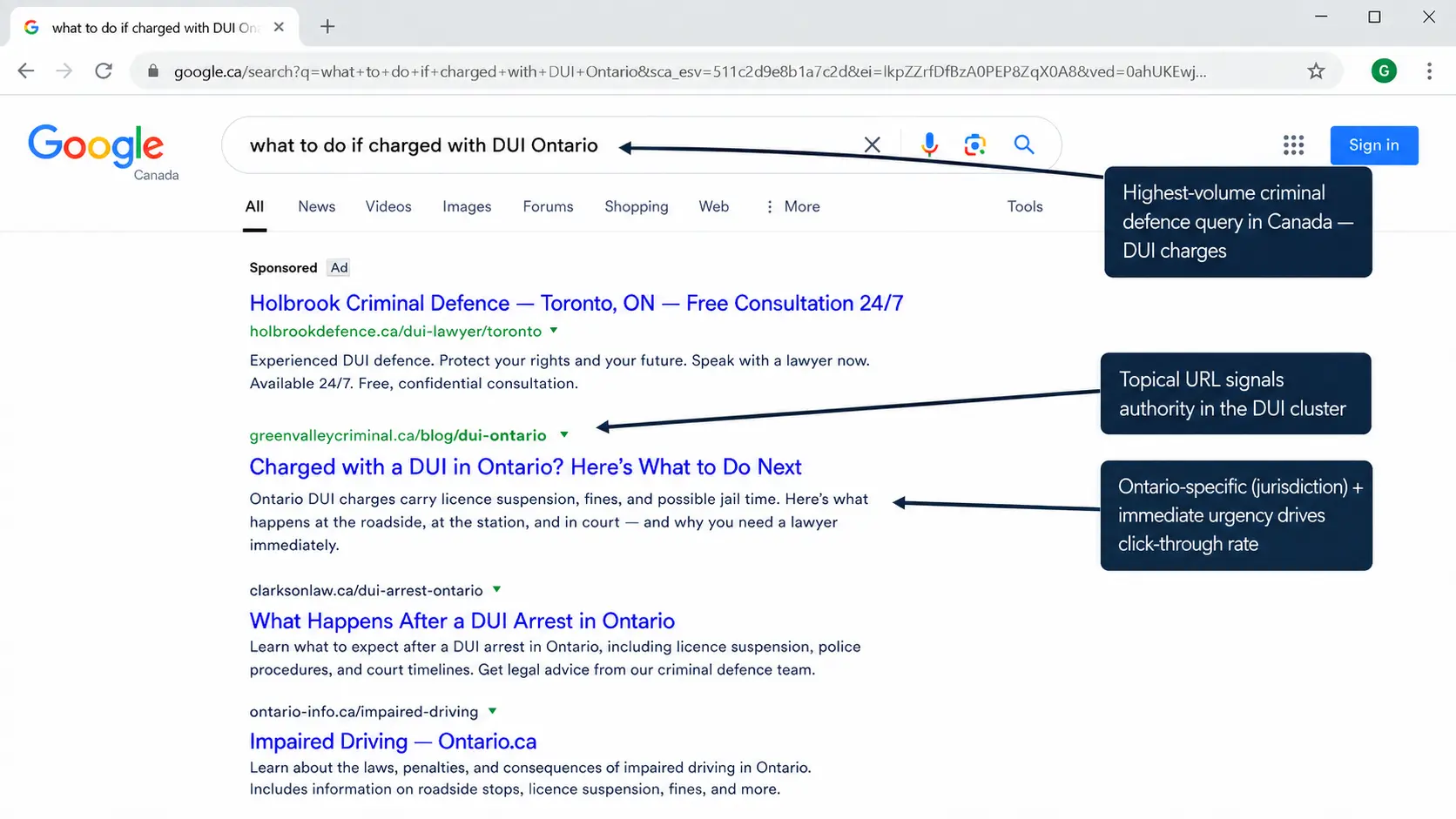The image size is (1456, 819).
Task: Click the clarksonlaw.ca/dui-arrest-ontario URL
Action: 366,591
